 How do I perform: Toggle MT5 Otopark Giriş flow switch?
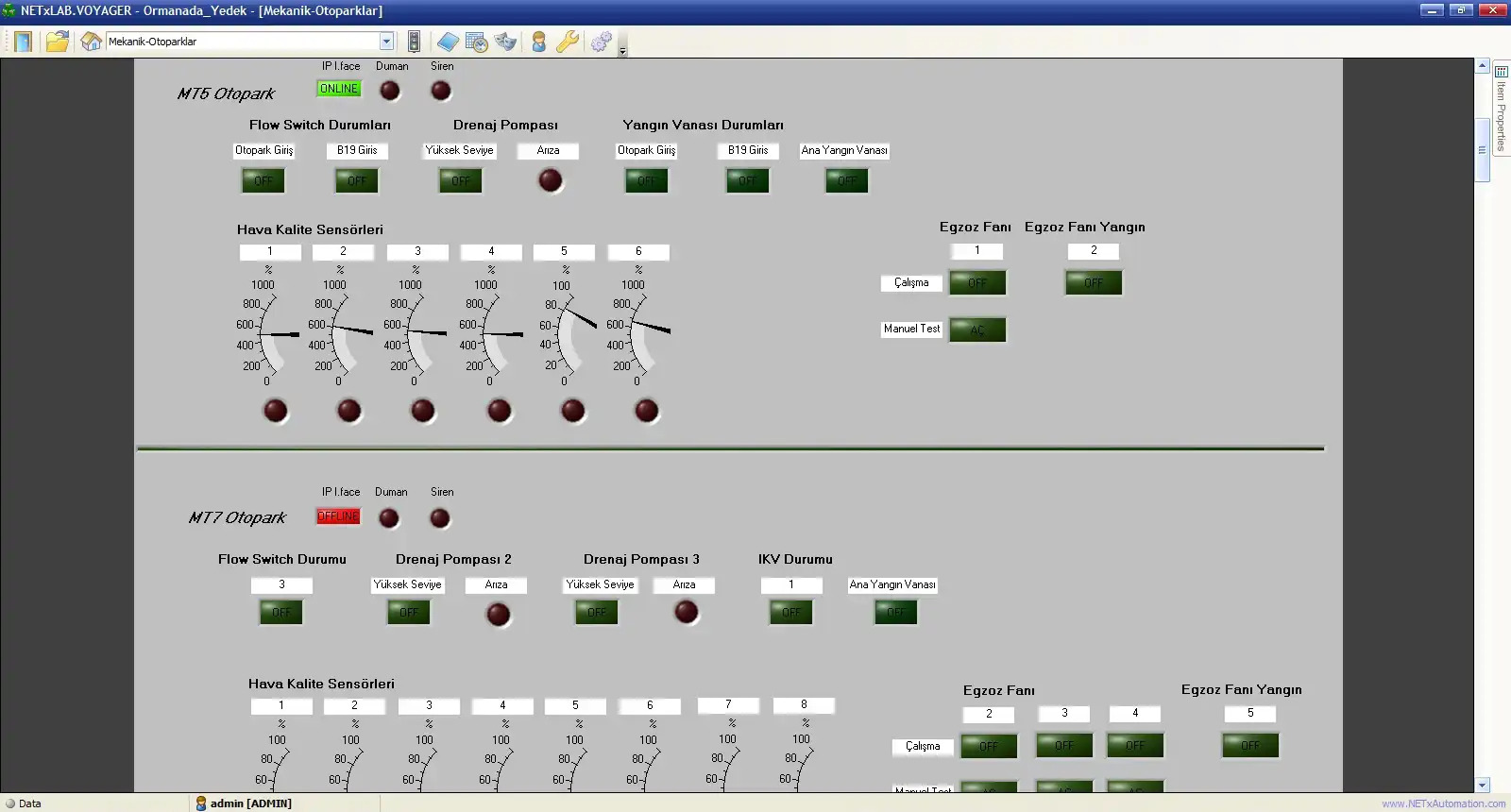click(x=263, y=180)
